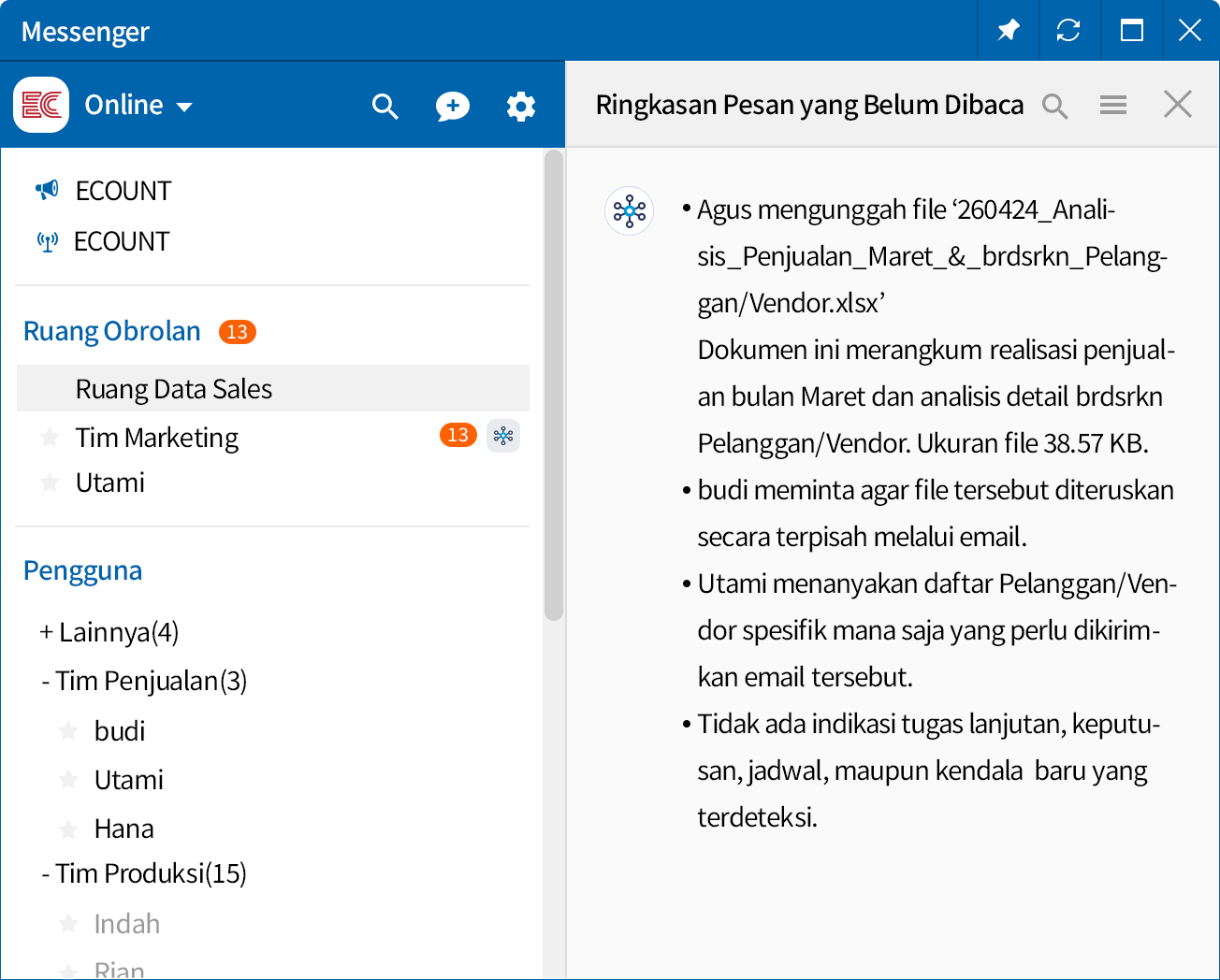
Task: Maximize the Messenger window
Action: tap(1132, 31)
